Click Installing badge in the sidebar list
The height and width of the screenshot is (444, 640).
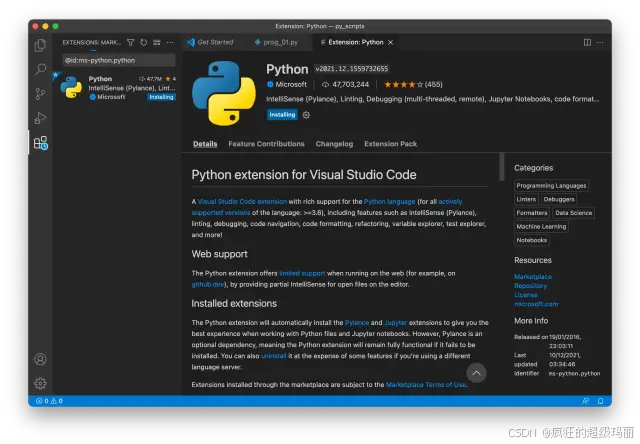pyautogui.click(x=161, y=97)
